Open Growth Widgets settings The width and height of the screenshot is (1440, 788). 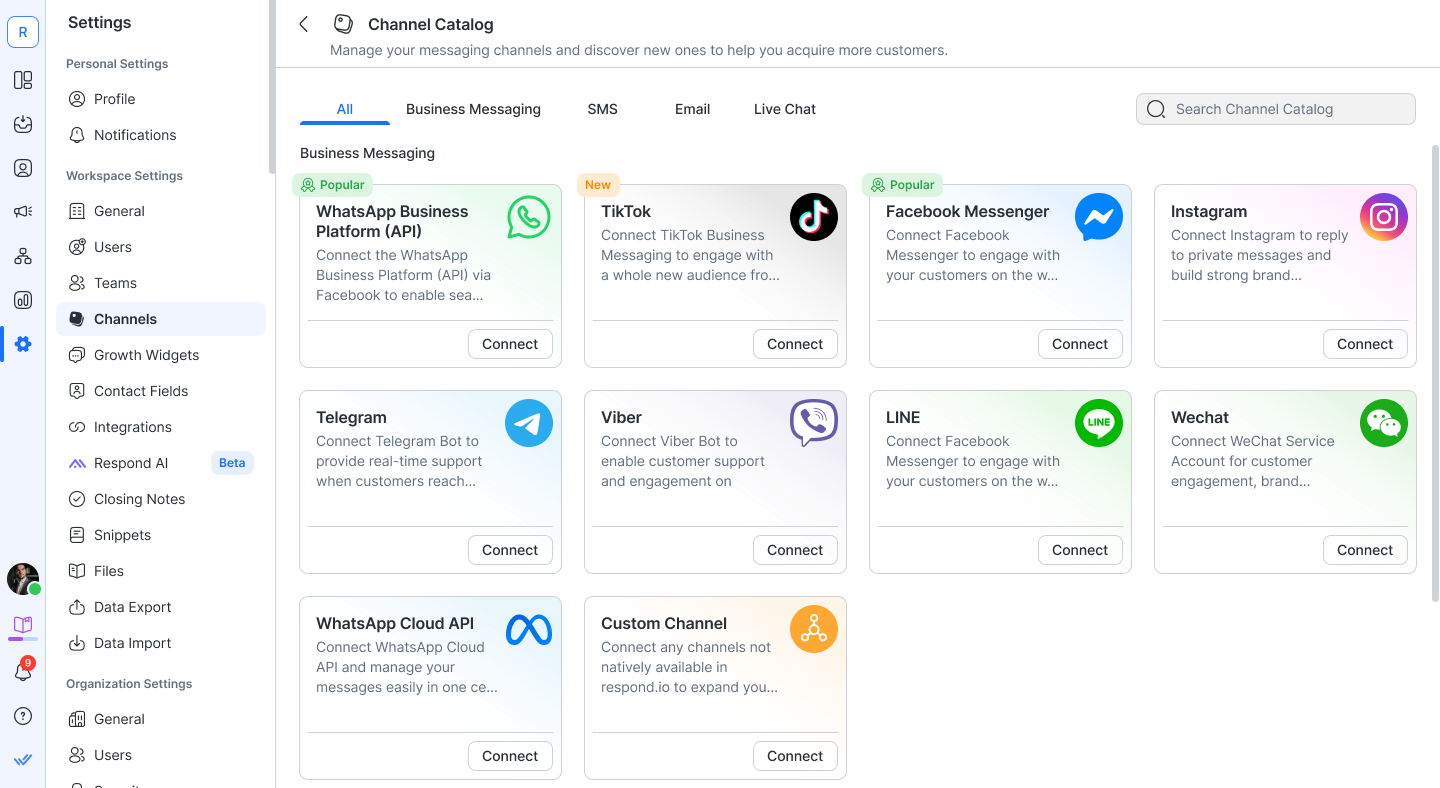[x=144, y=354]
